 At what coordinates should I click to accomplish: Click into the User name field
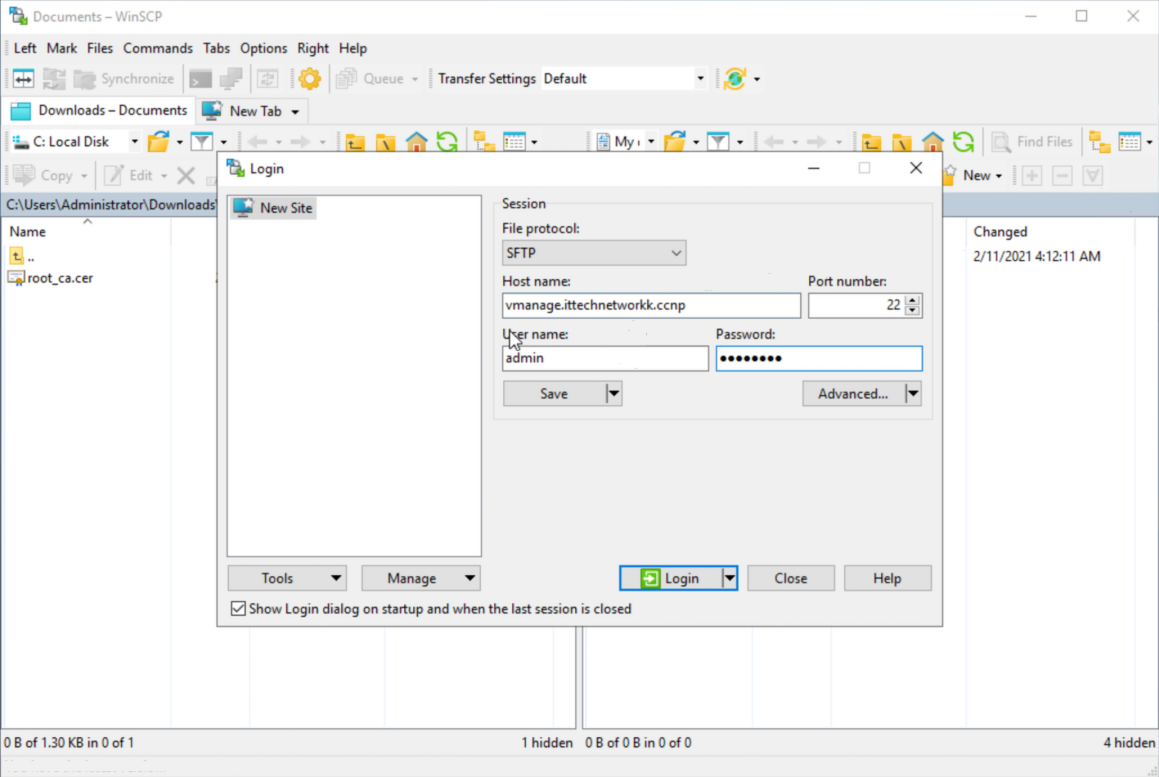point(605,358)
